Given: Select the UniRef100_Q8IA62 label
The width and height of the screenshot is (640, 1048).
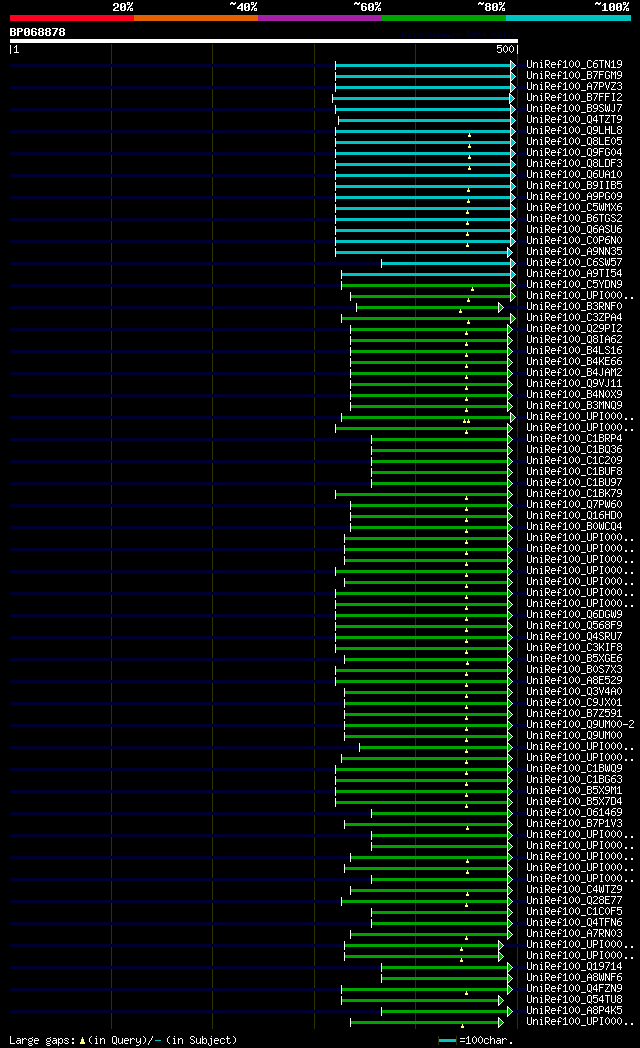Looking at the screenshot, I should point(574,340).
